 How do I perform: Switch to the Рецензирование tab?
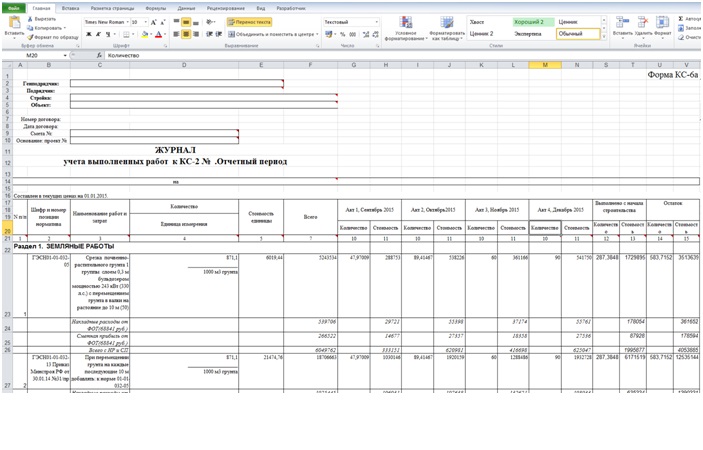(226, 8)
